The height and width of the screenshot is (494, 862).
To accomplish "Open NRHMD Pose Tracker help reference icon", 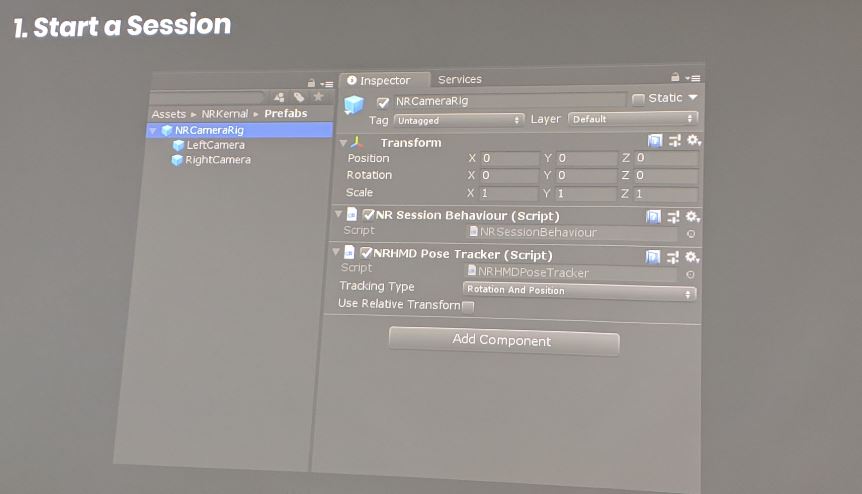I will [654, 257].
